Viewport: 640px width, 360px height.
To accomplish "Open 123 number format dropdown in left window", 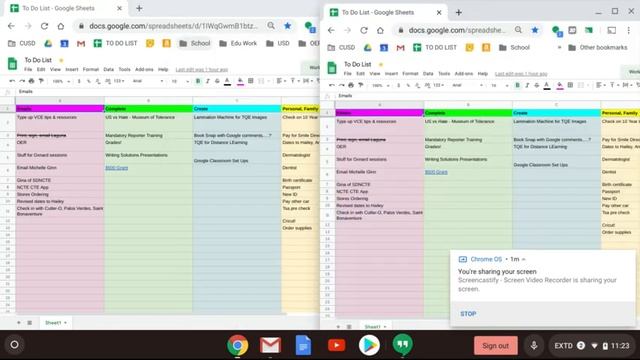I will [118, 81].
